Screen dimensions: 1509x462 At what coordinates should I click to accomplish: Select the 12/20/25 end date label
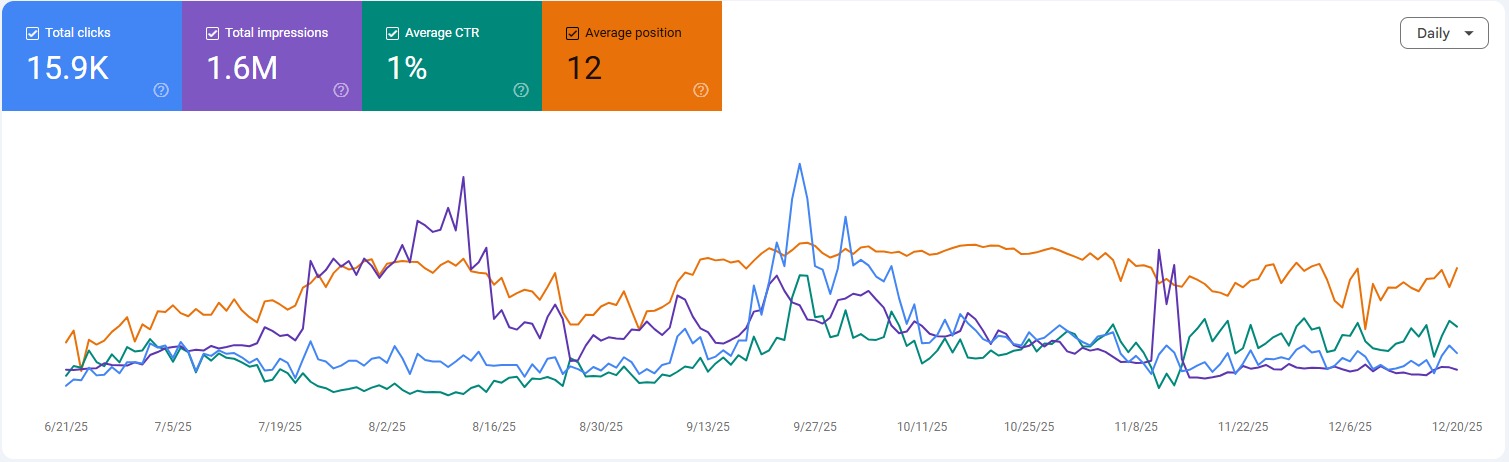pyautogui.click(x=1457, y=426)
